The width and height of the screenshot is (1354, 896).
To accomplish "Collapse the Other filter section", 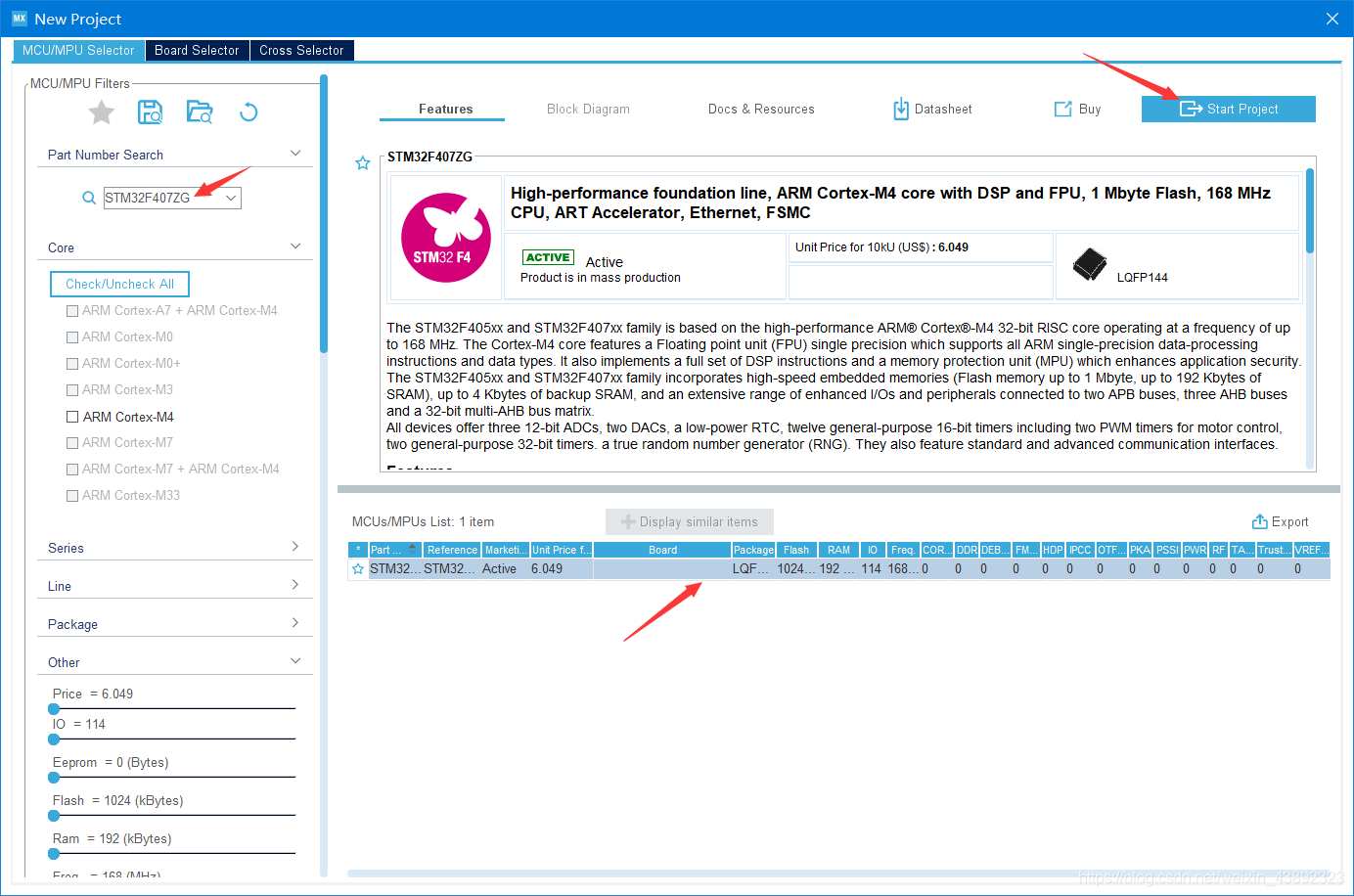I will click(295, 661).
